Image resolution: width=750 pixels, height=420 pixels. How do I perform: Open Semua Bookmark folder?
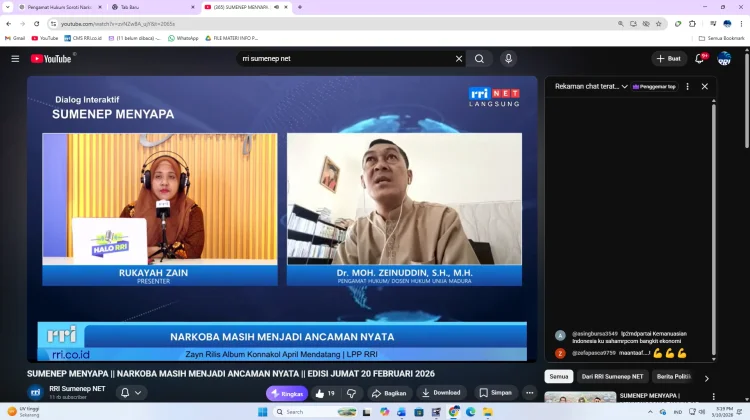point(722,38)
